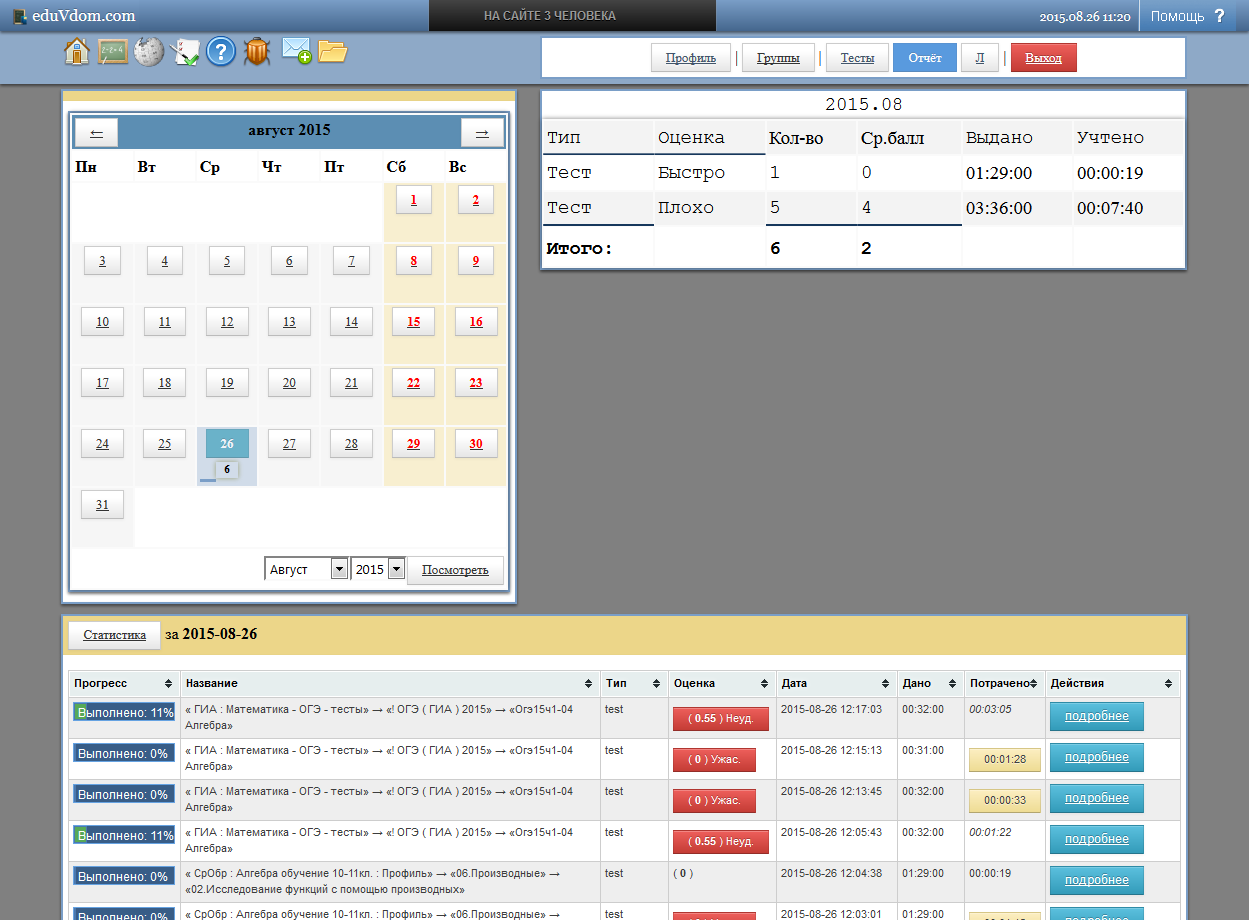Click the new message envelope icon

pyautogui.click(x=296, y=51)
